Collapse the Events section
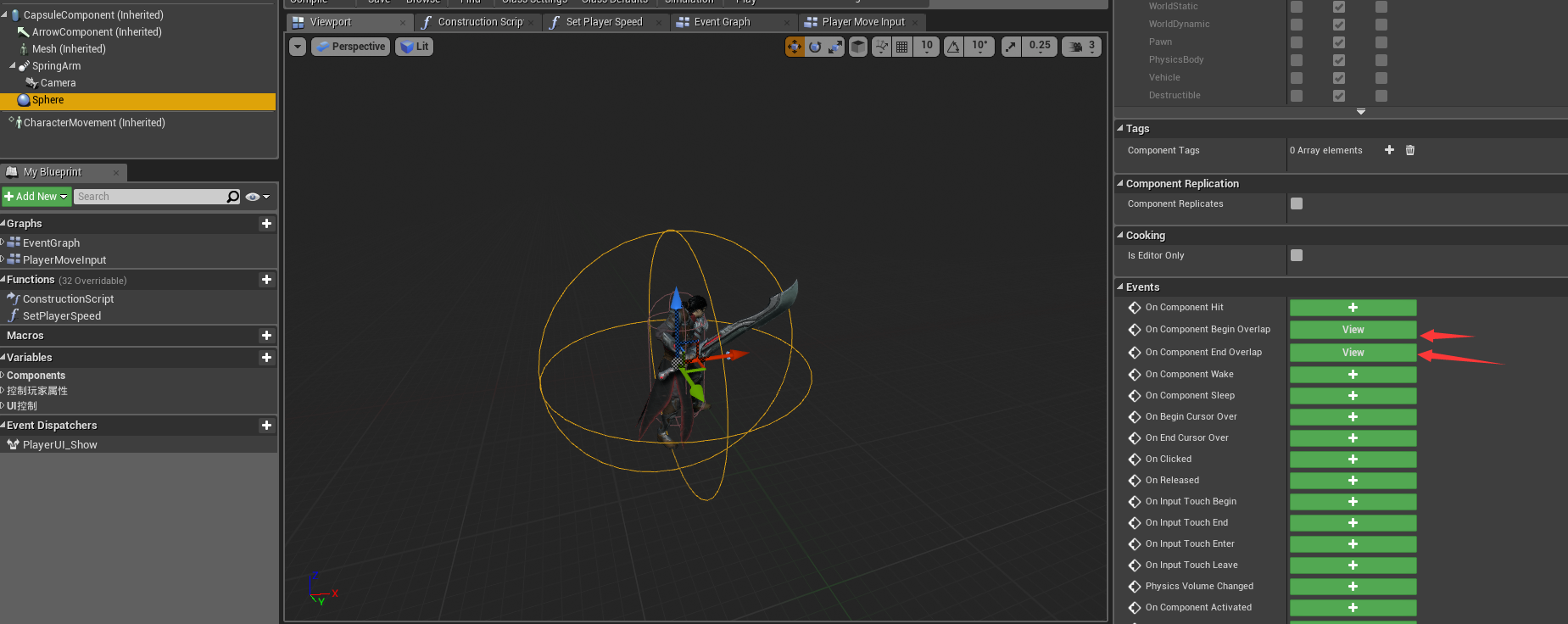Image resolution: width=1568 pixels, height=624 pixels. tap(1120, 287)
